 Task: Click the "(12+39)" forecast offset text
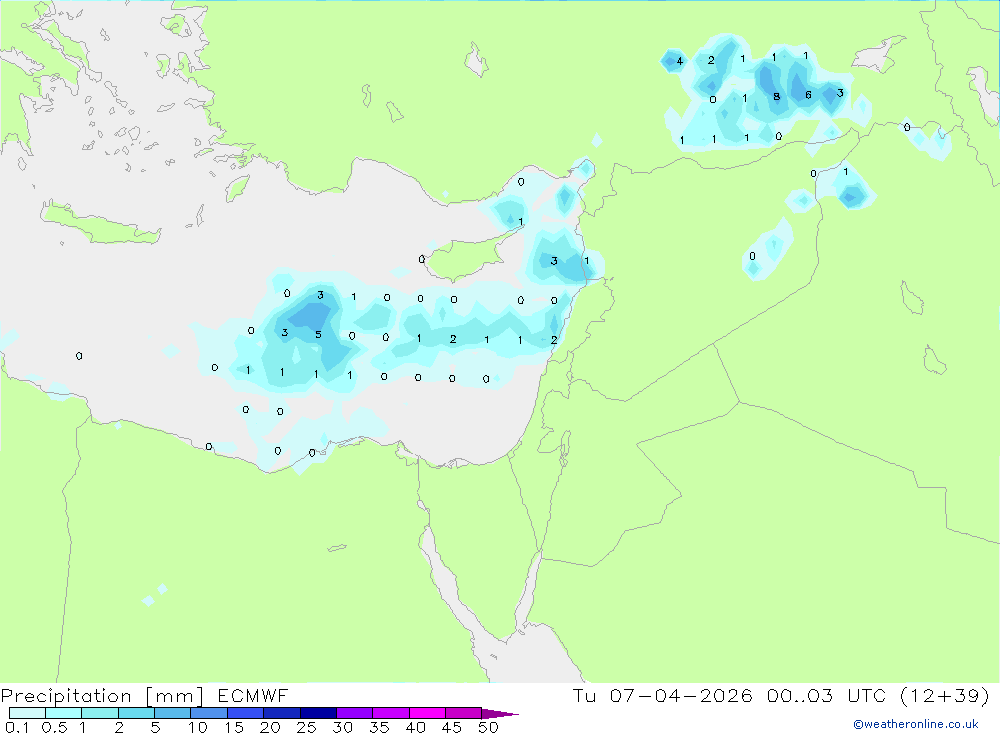click(945, 695)
